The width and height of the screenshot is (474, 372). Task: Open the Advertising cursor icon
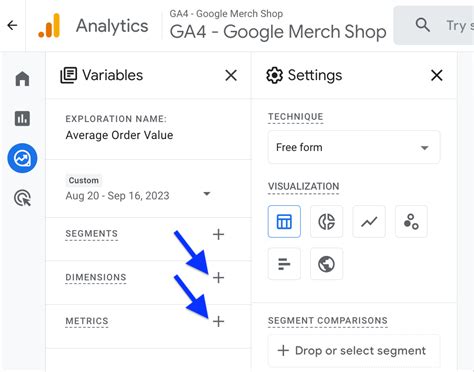tap(22, 198)
